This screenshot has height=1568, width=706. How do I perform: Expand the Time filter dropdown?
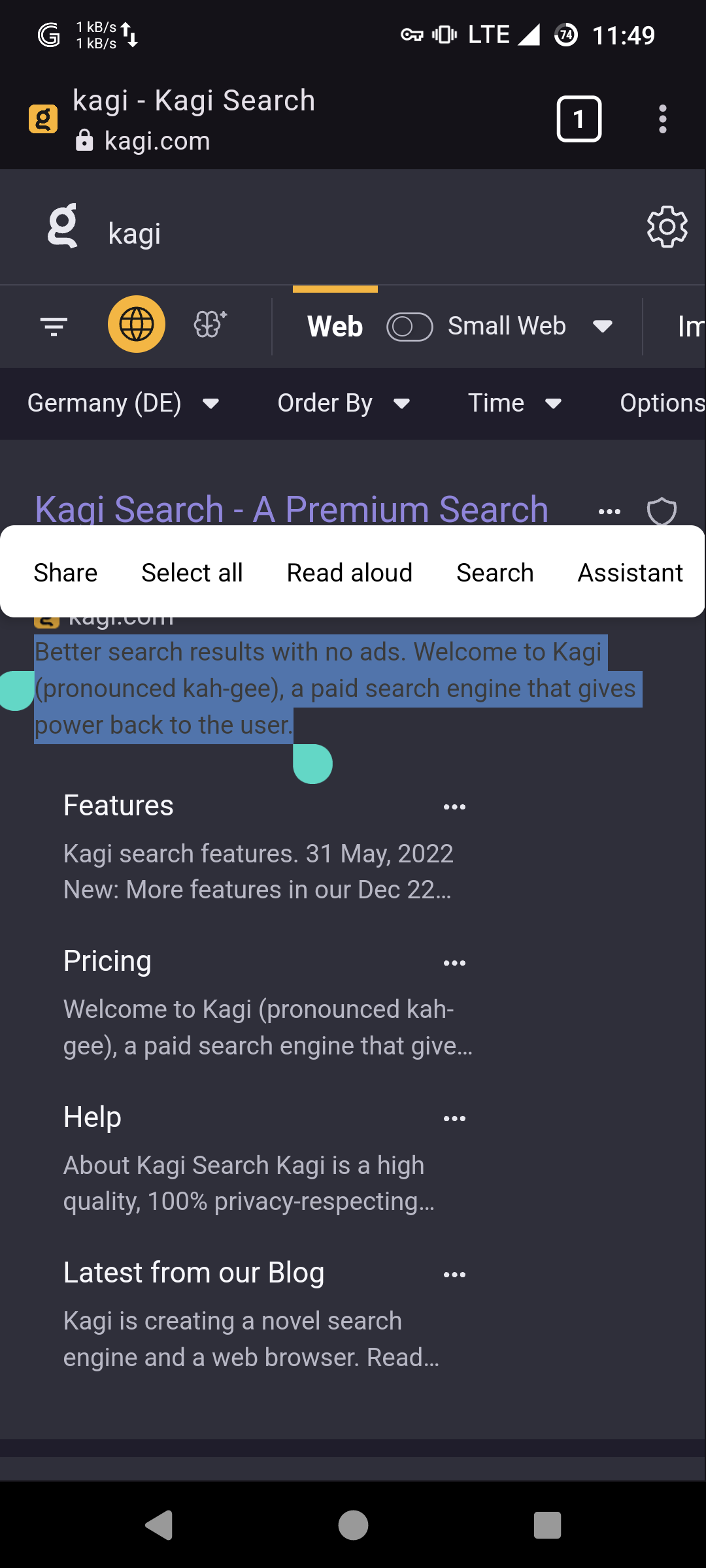click(515, 403)
